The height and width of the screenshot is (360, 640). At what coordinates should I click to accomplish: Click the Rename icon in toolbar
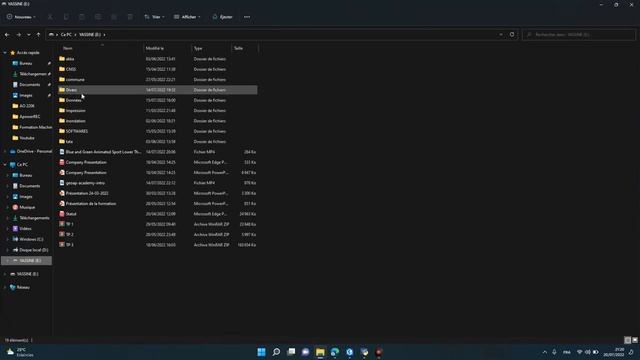pos(98,17)
